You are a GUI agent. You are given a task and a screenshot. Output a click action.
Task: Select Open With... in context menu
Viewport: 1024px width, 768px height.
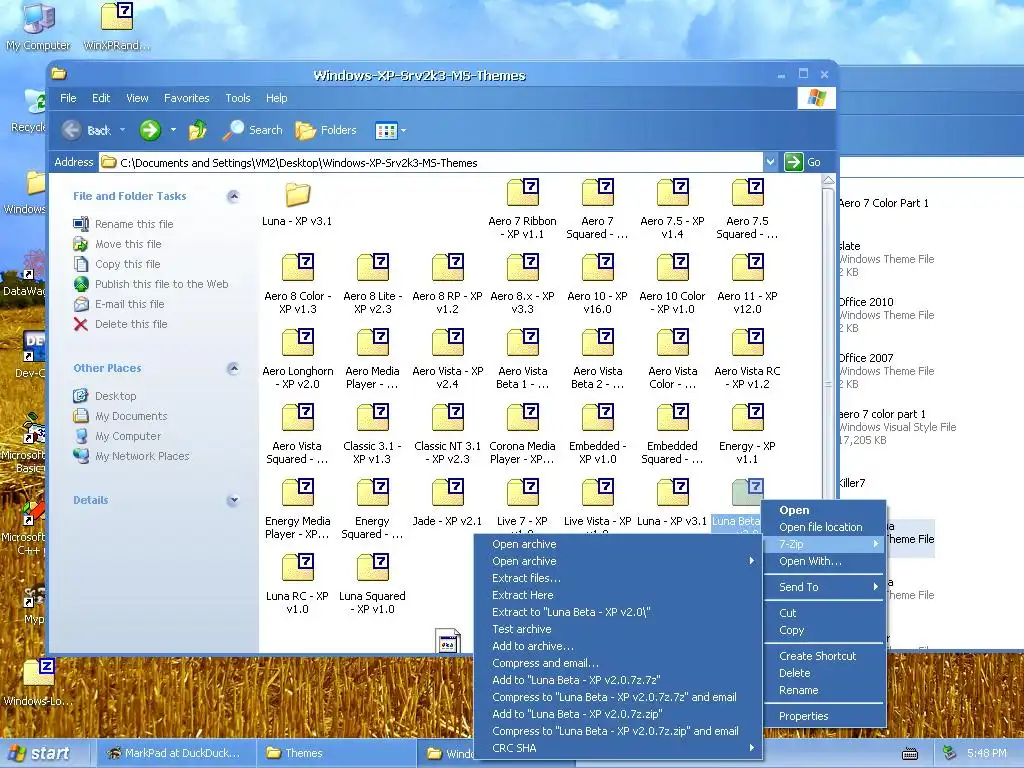pyautogui.click(x=825, y=561)
